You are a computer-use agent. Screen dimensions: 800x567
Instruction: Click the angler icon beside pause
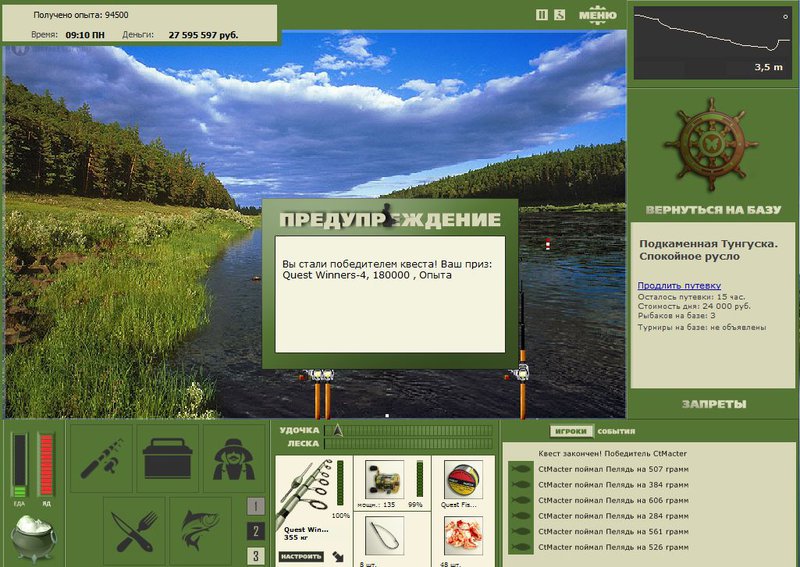pos(560,15)
